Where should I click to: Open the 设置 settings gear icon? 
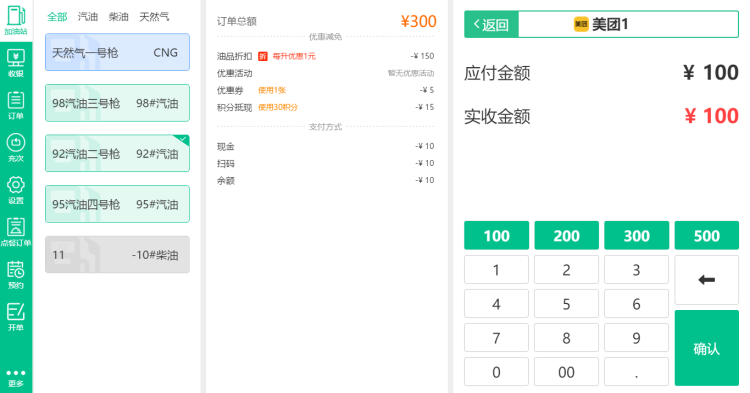point(16,190)
